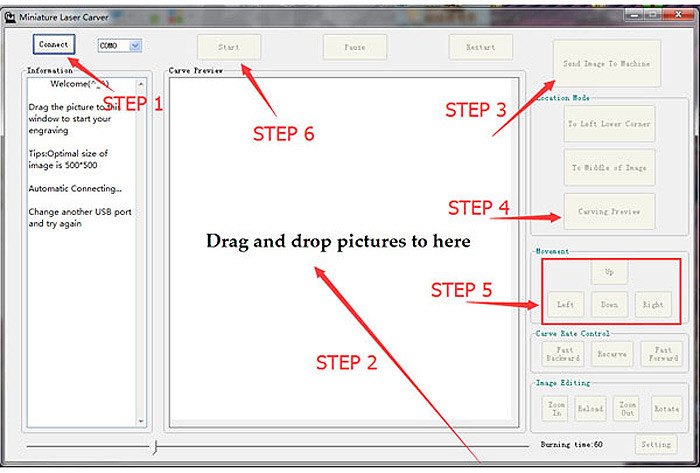Pause the carving process
Screen dimensions: 700x473
click(x=354, y=47)
